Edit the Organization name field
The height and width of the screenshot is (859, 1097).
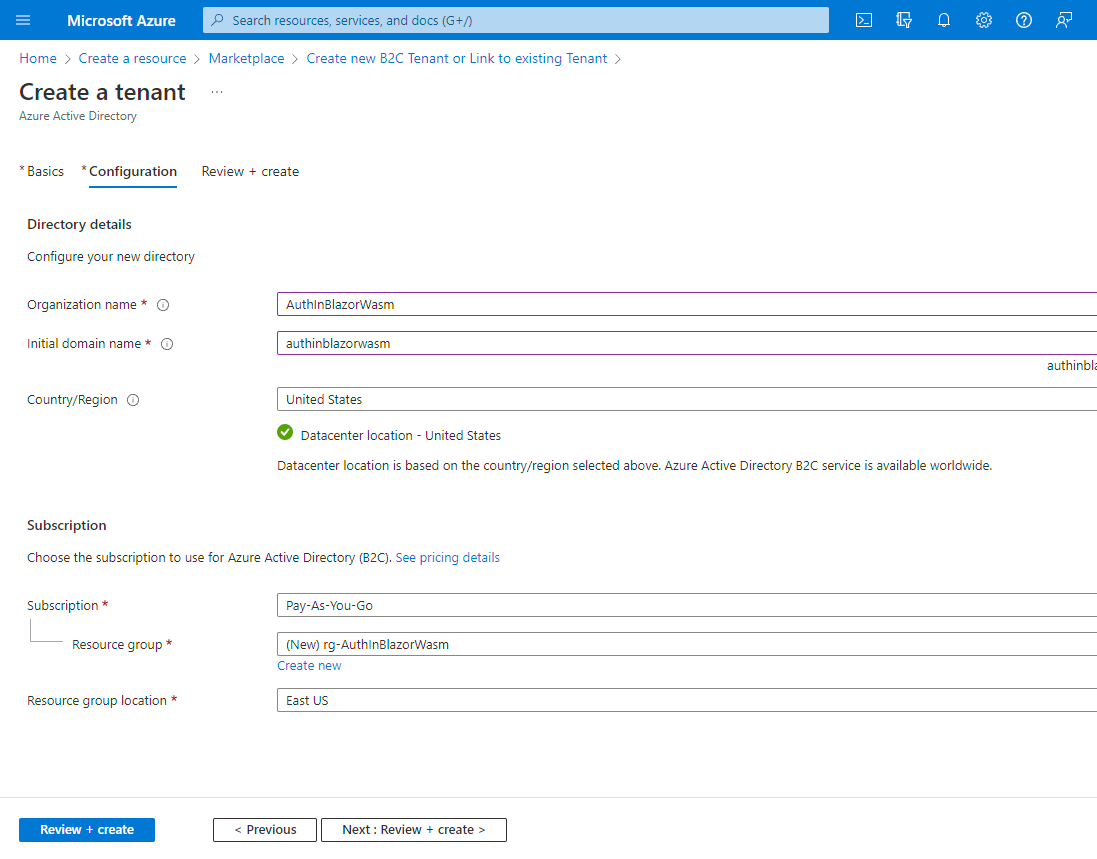click(x=687, y=304)
